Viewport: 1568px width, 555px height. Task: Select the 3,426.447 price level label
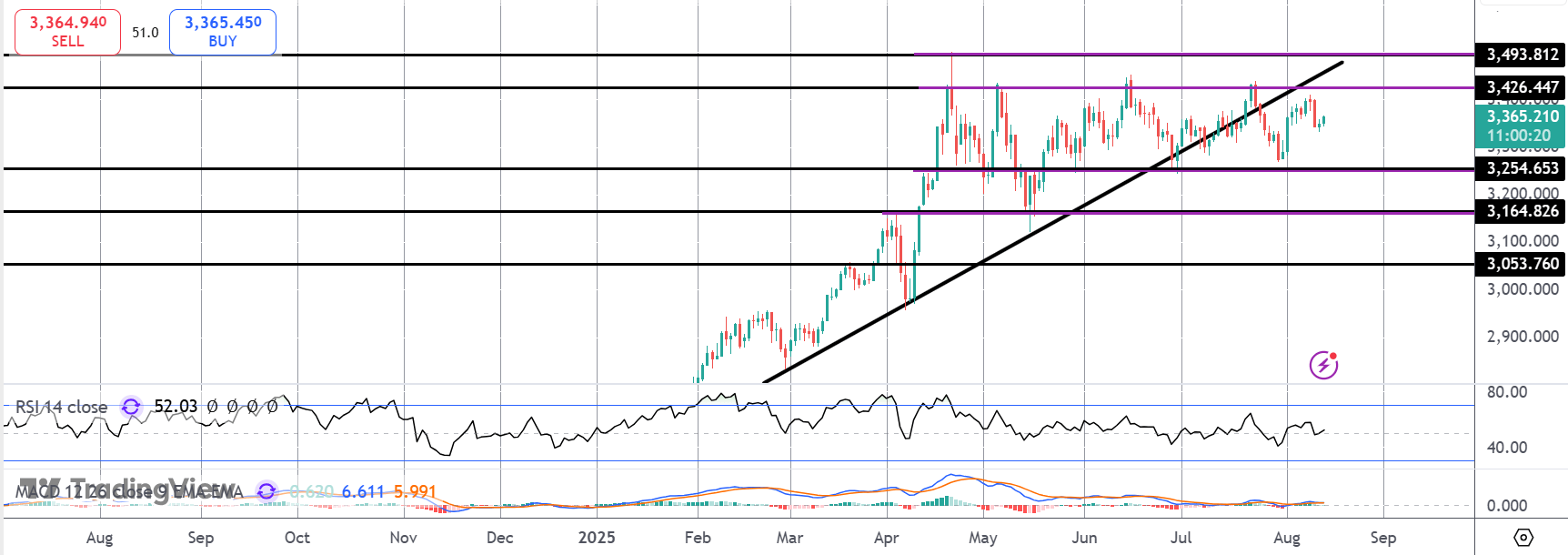[x=1522, y=87]
